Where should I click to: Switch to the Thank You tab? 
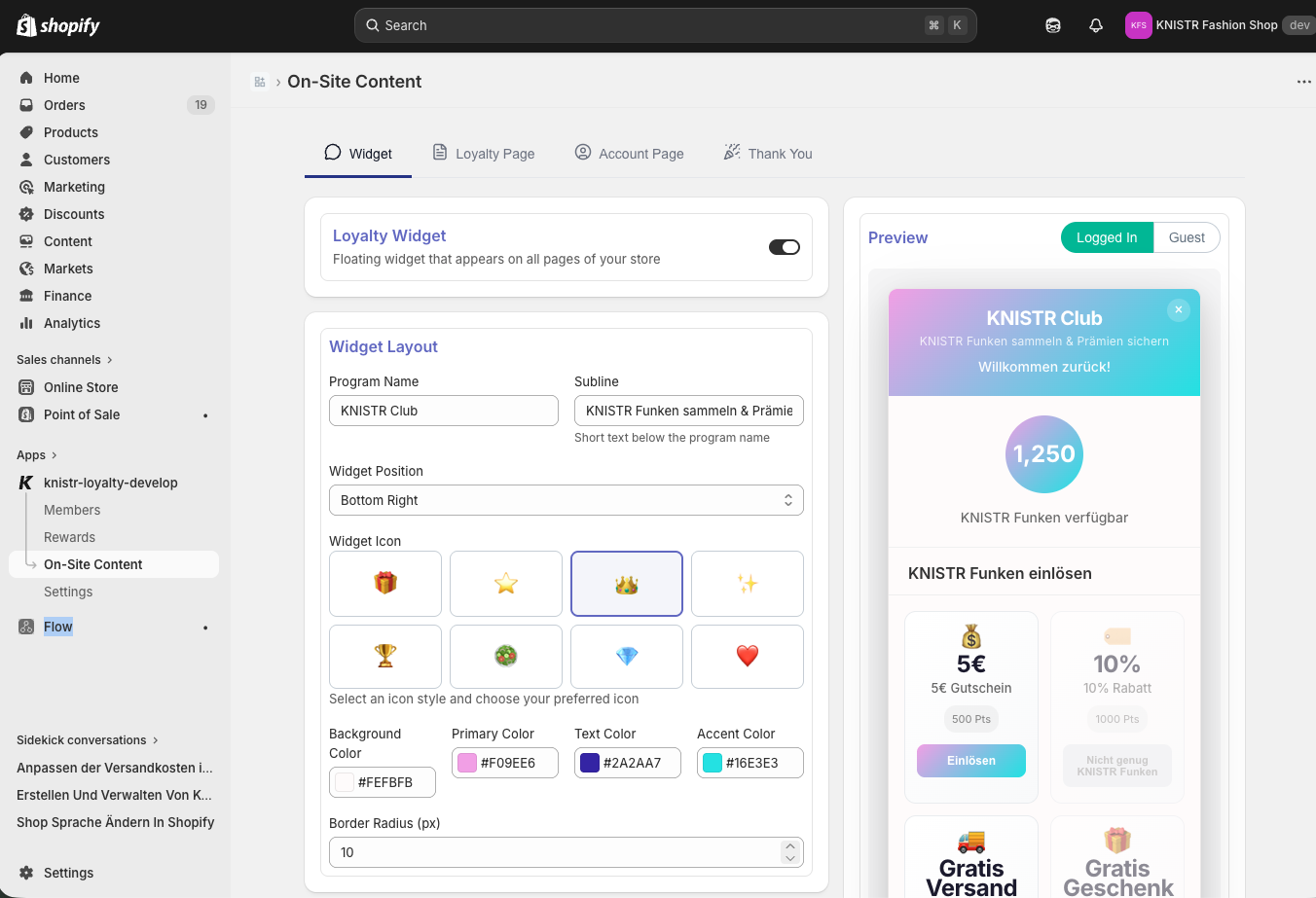pyautogui.click(x=768, y=154)
